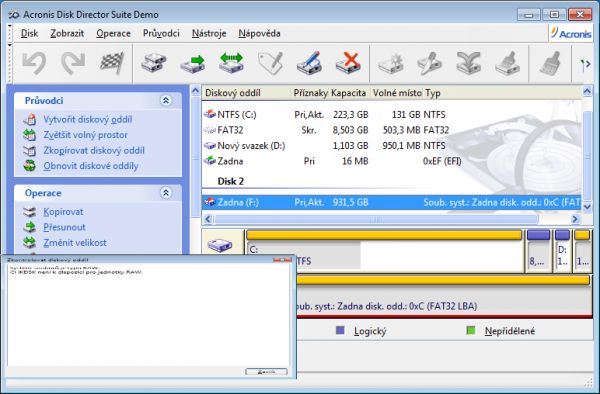Click the D: partition block in disk map

(x=562, y=251)
